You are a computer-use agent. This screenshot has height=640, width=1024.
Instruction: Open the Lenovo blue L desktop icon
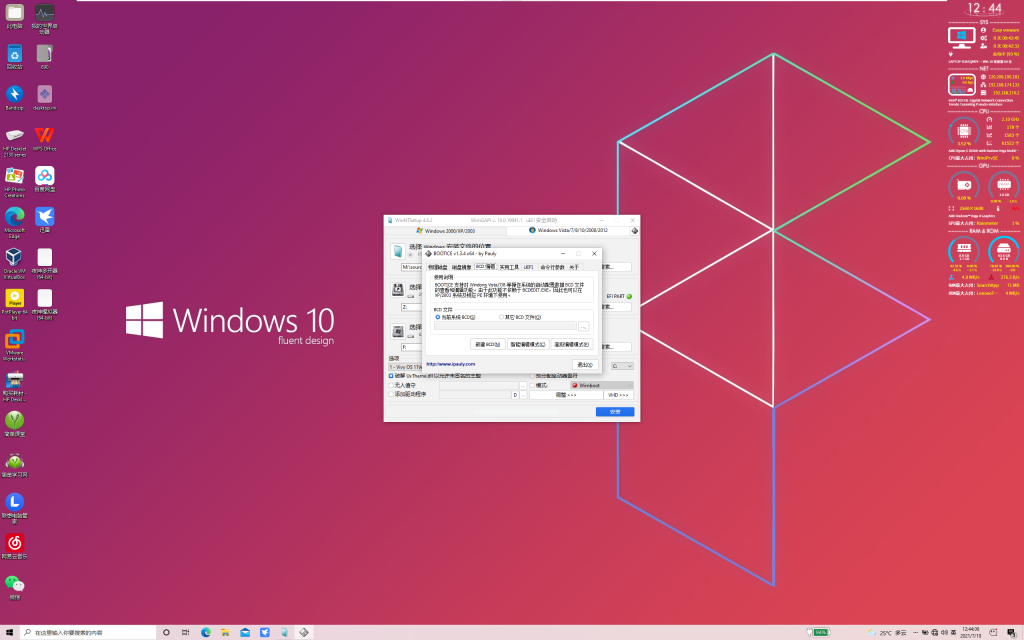point(14,507)
